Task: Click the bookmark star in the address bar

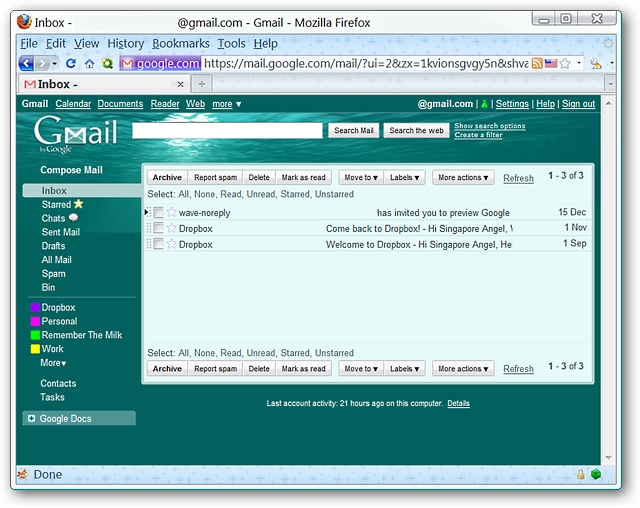Action: pyautogui.click(x=566, y=63)
